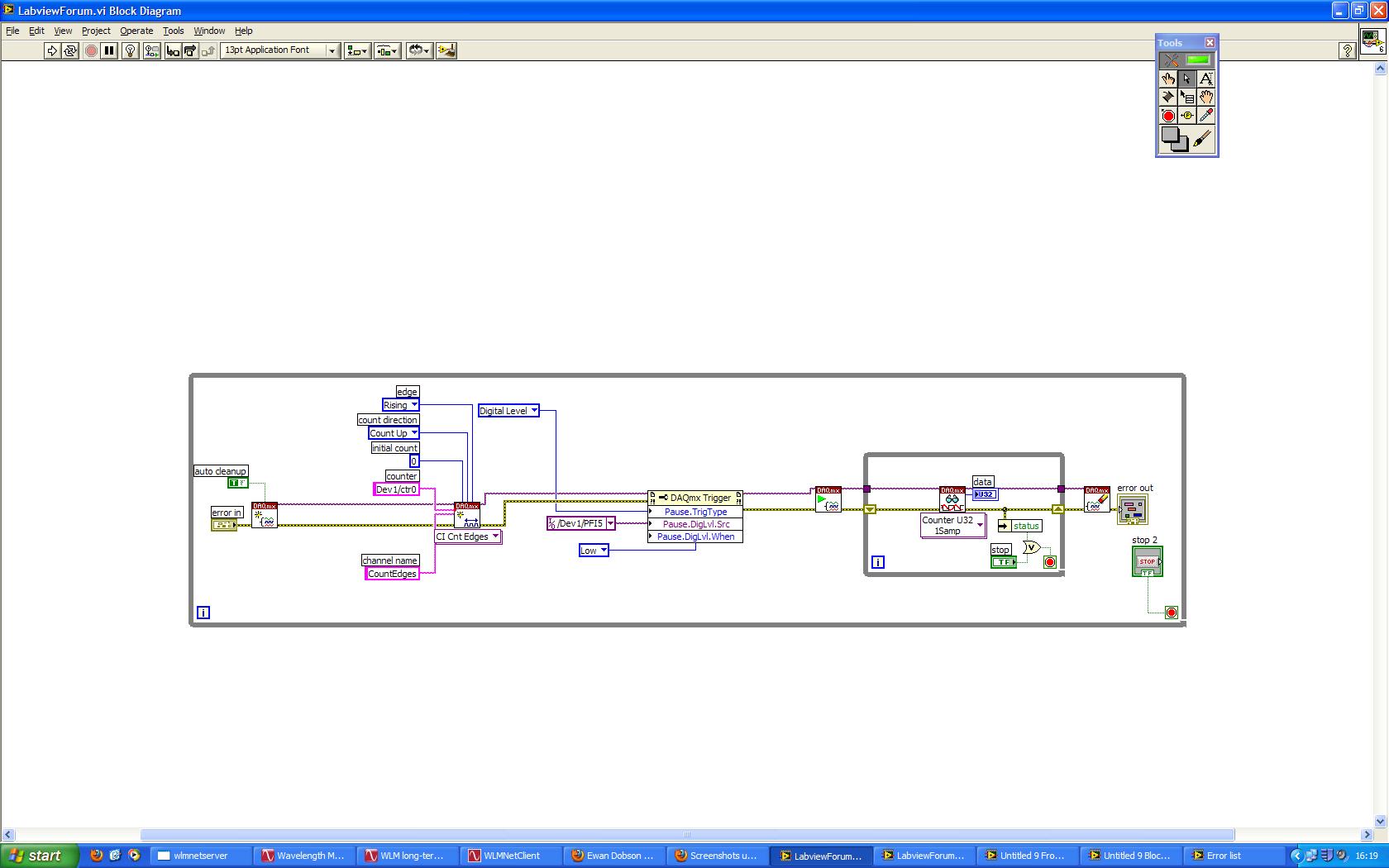Click the VI icon pane at top right
This screenshot has width=1389, height=868.
[1373, 41]
